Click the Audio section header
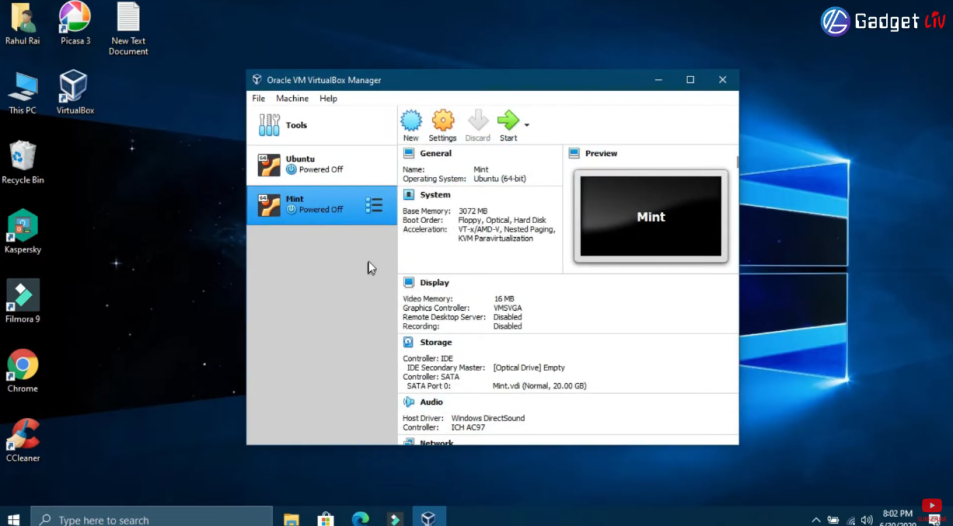 pyautogui.click(x=432, y=402)
